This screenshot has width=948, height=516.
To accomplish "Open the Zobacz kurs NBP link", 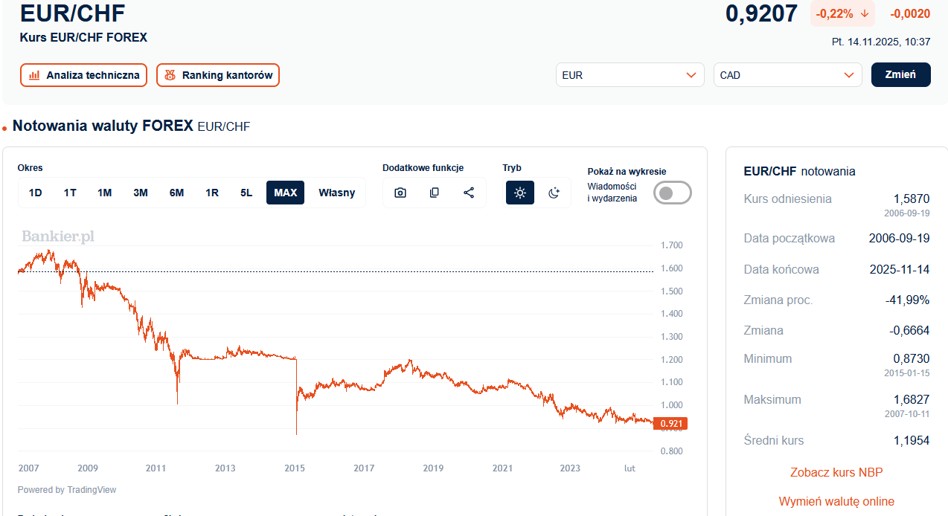I will (x=836, y=472).
